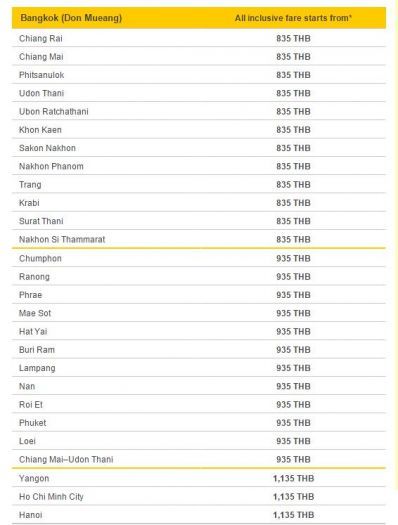Select the Chiang Rai destination row
The image size is (398, 525).
(199, 38)
